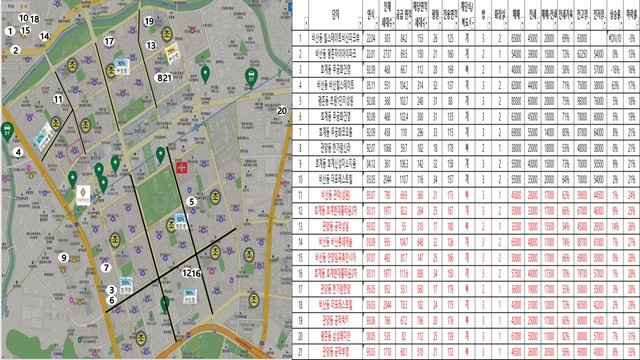Select map marker number 5
Image resolution: width=640 pixels, height=360 pixels.
point(191,201)
